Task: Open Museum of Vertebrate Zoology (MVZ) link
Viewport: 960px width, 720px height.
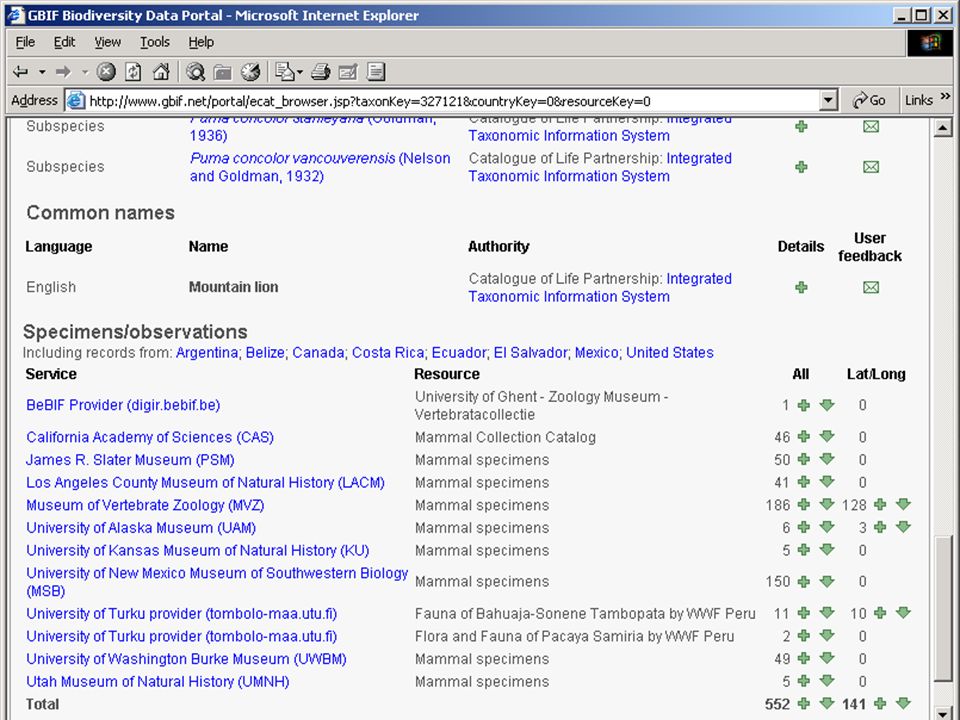Action: [145, 505]
